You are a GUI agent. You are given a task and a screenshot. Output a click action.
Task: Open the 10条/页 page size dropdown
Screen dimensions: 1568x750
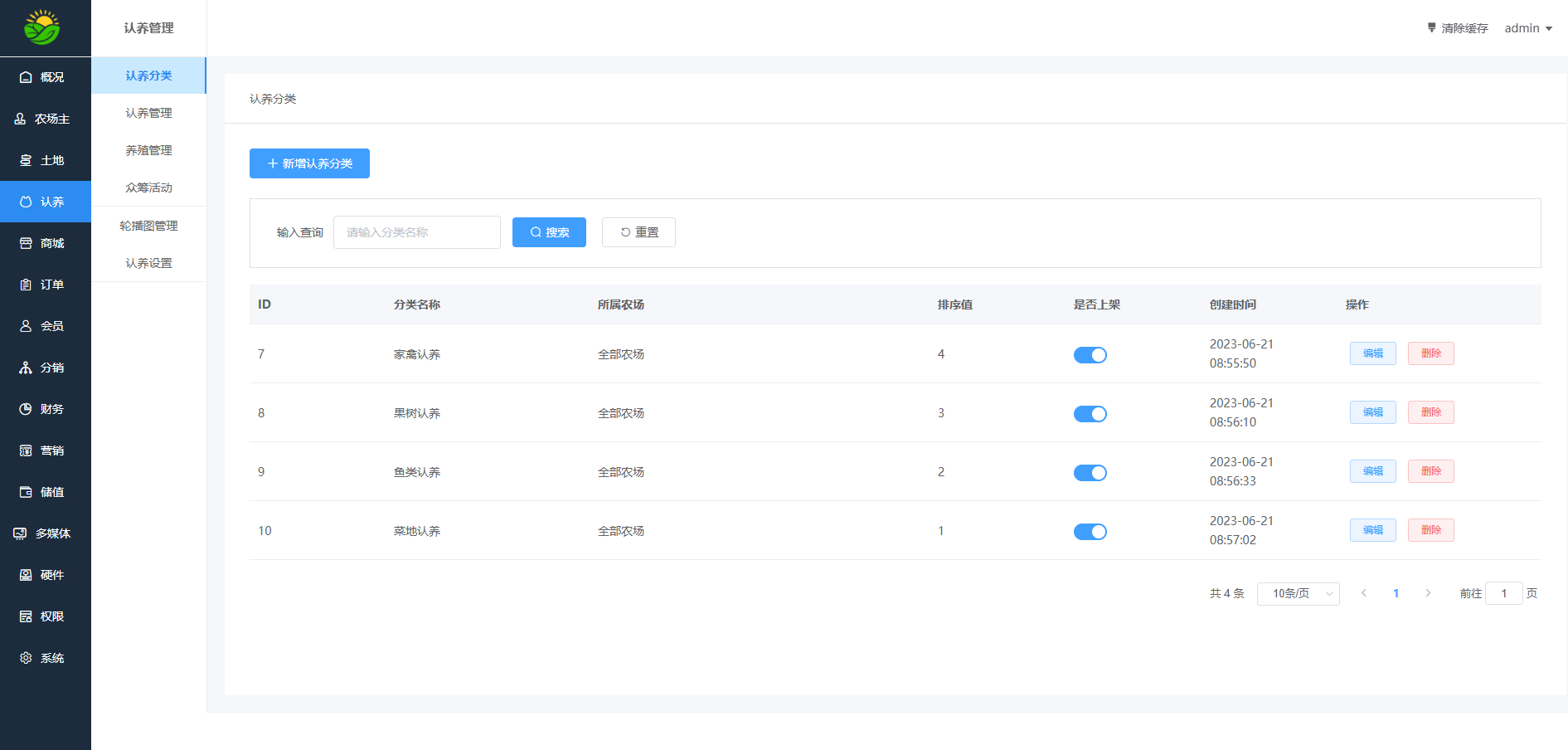tap(1298, 593)
